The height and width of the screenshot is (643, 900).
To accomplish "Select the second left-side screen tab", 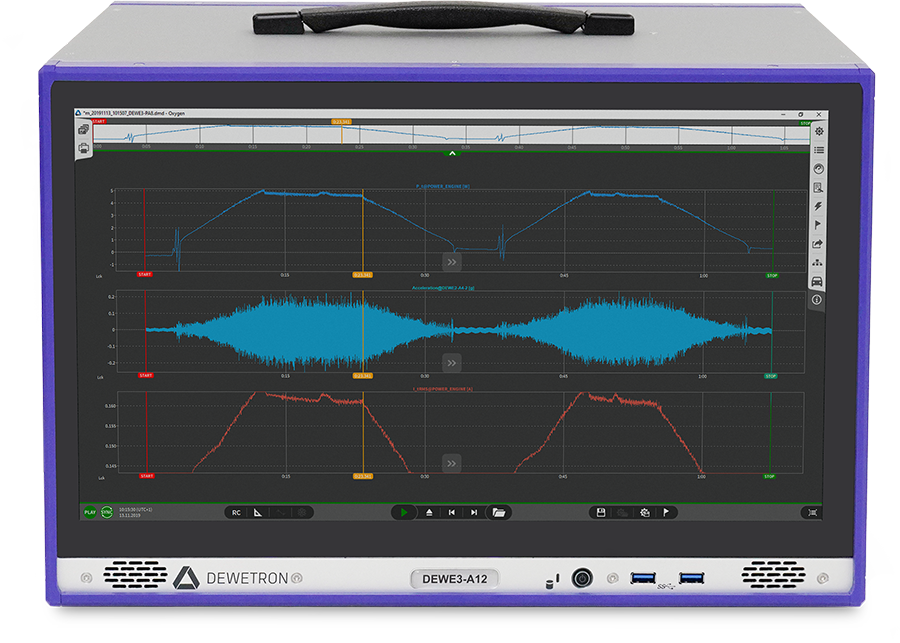I will pos(84,147).
